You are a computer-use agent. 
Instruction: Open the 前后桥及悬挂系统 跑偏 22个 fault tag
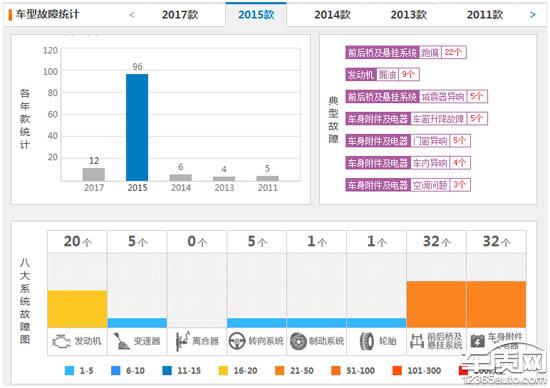405,53
